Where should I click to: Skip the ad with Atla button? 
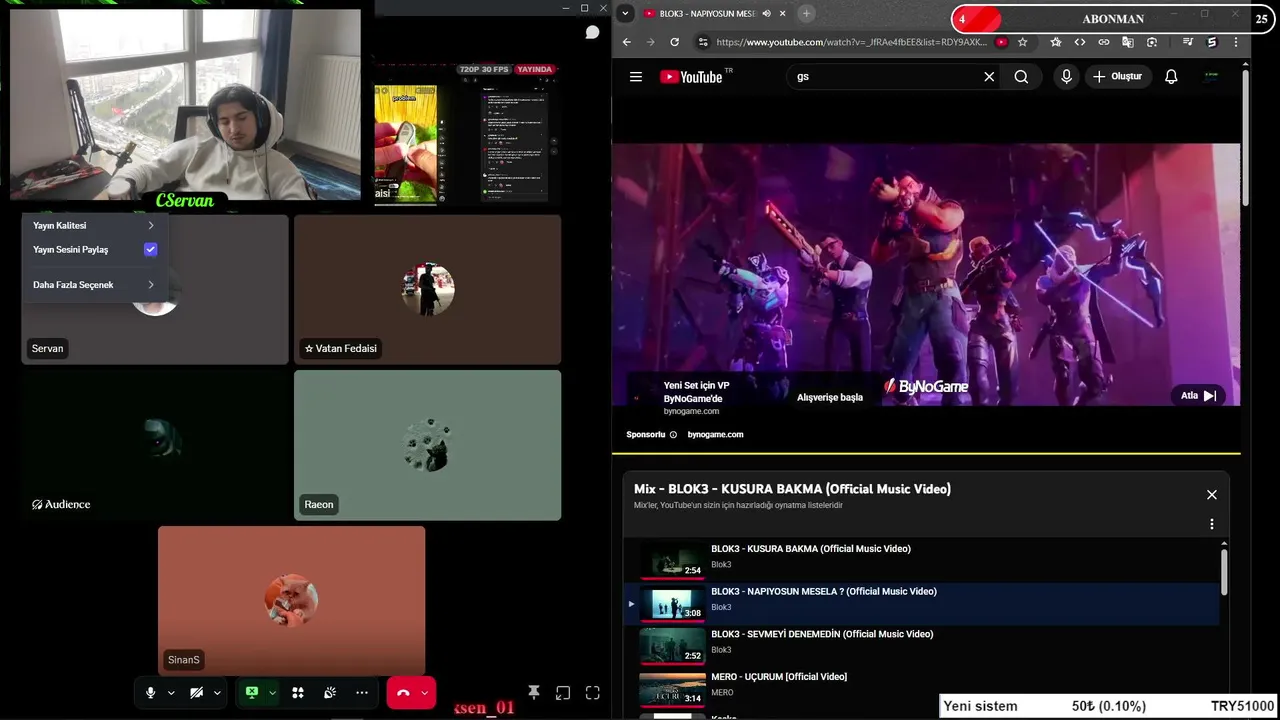1198,396
